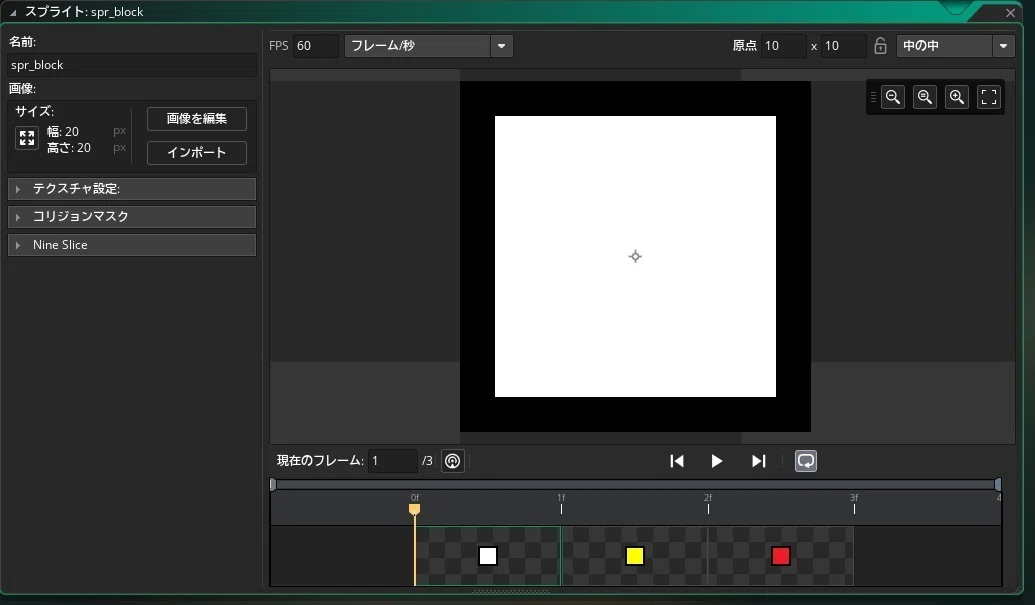Jump to the last frame

[x=758, y=461]
